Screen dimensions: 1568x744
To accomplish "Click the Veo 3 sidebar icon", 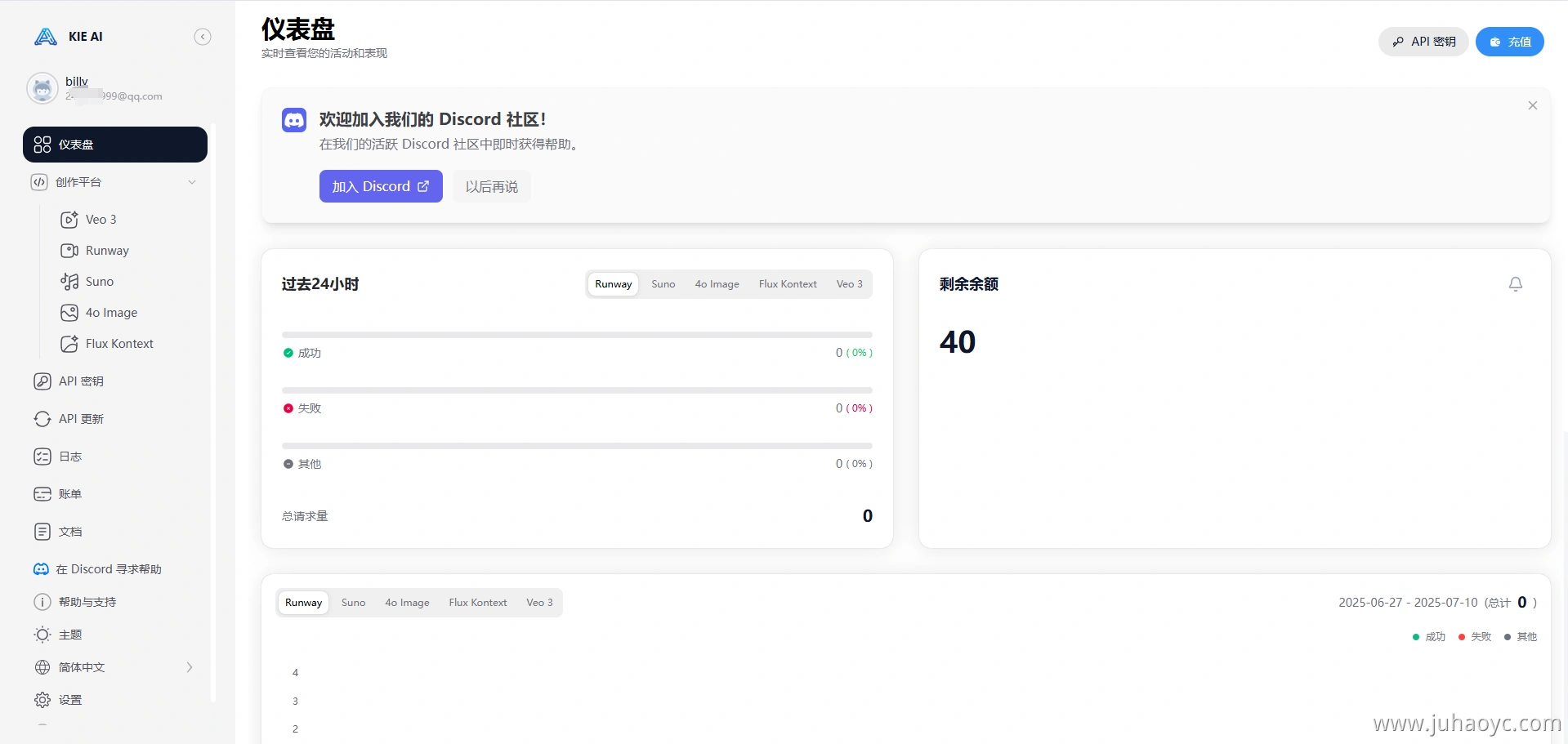I will pos(69,220).
